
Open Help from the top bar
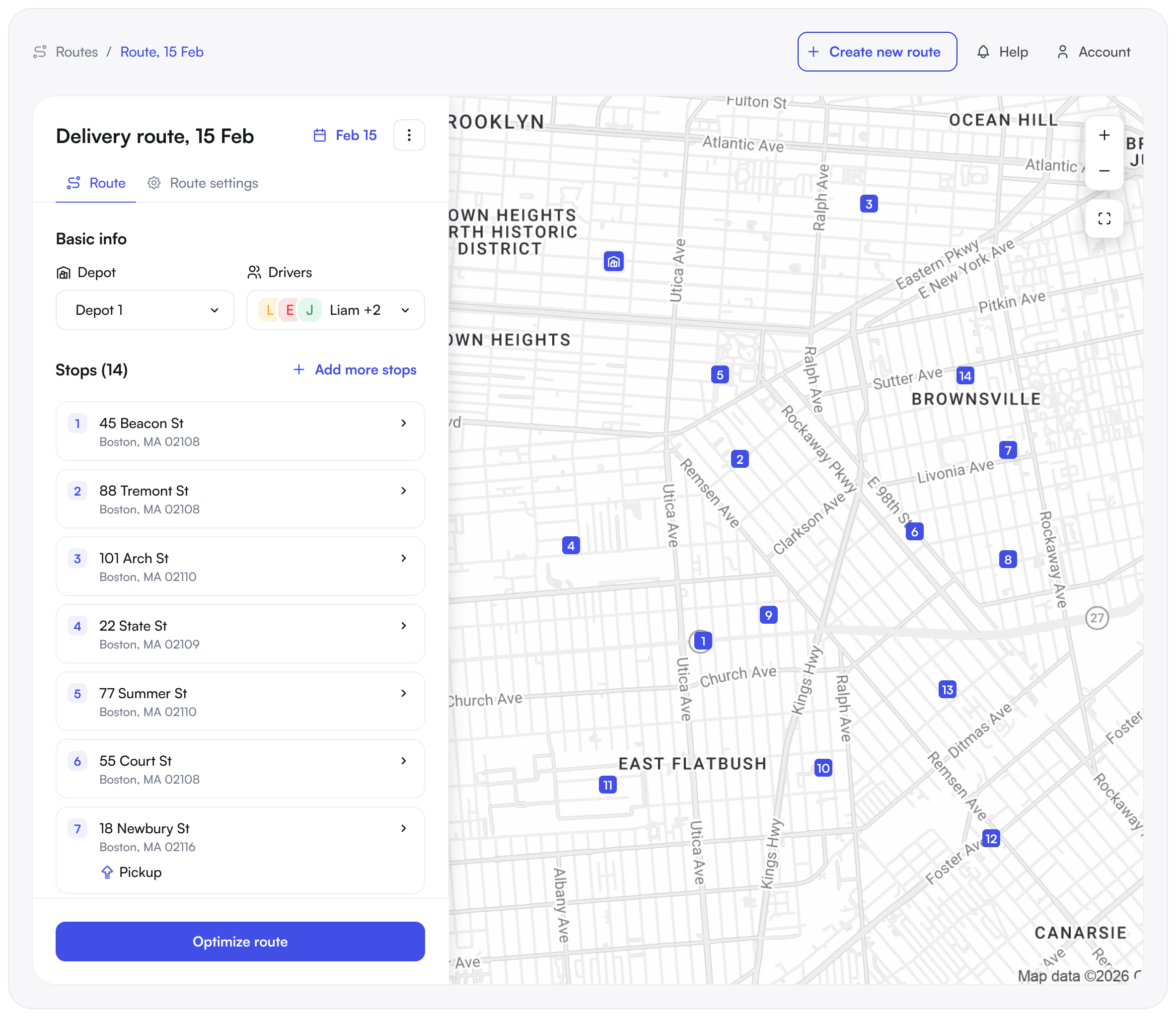1002,52
